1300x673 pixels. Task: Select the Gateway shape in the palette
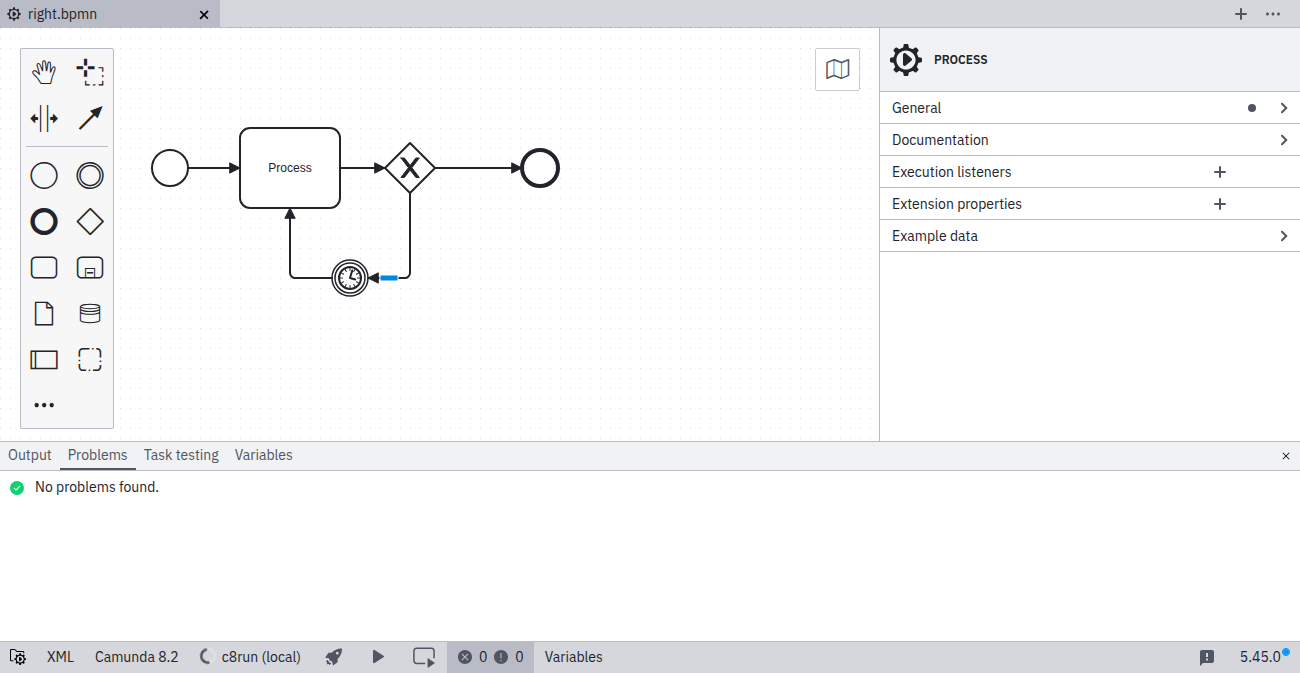(x=90, y=221)
